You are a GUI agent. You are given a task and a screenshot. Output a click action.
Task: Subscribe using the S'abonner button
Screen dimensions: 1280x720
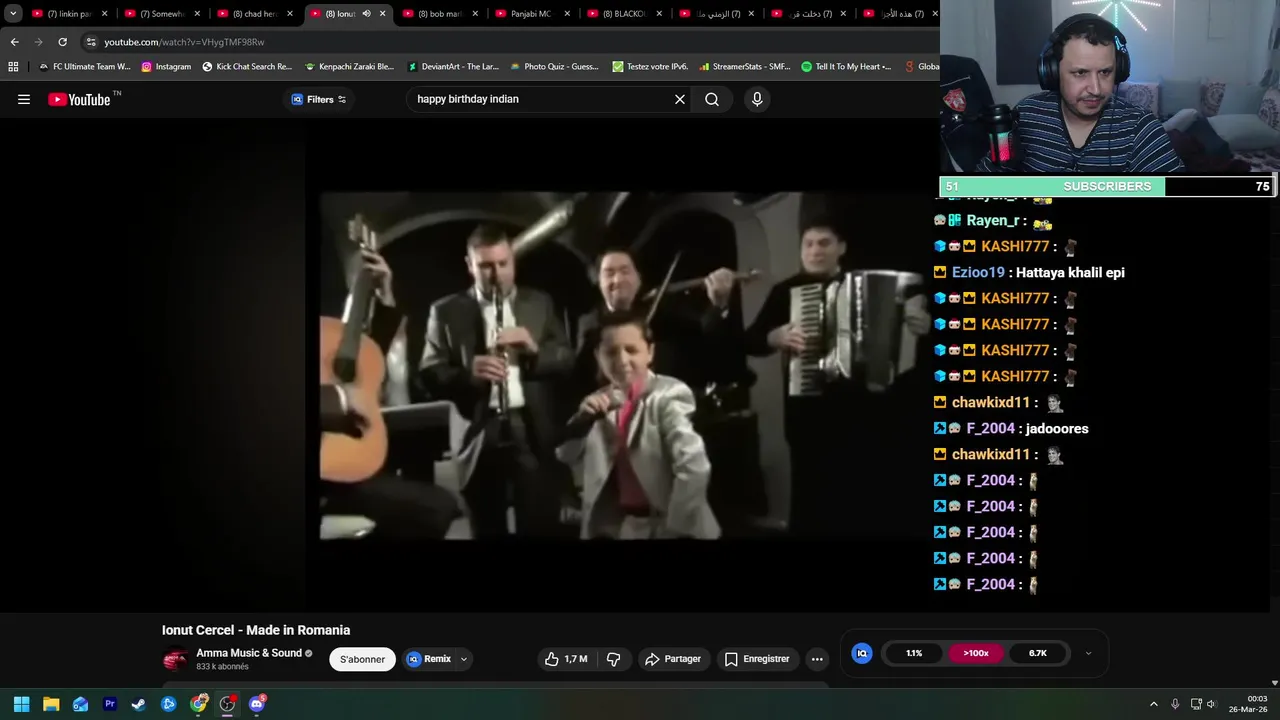(x=362, y=659)
